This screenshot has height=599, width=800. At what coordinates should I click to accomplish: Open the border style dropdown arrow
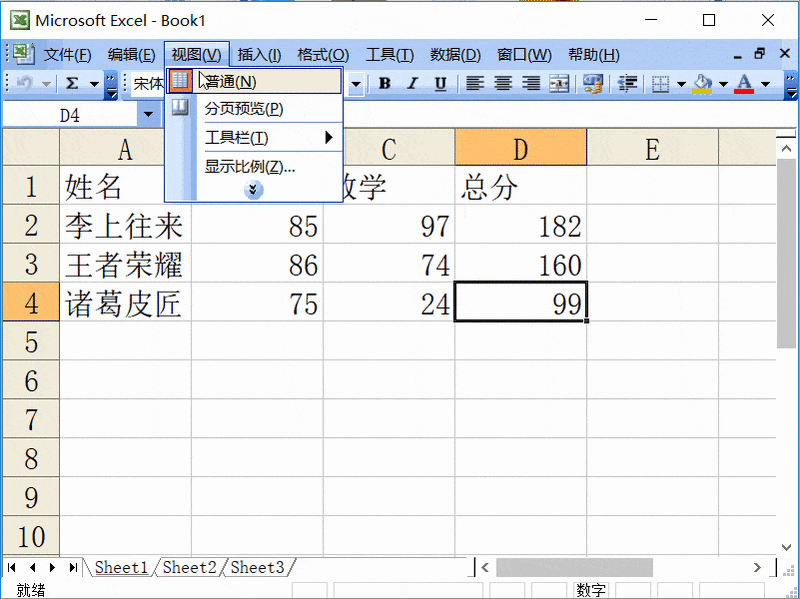tap(681, 83)
